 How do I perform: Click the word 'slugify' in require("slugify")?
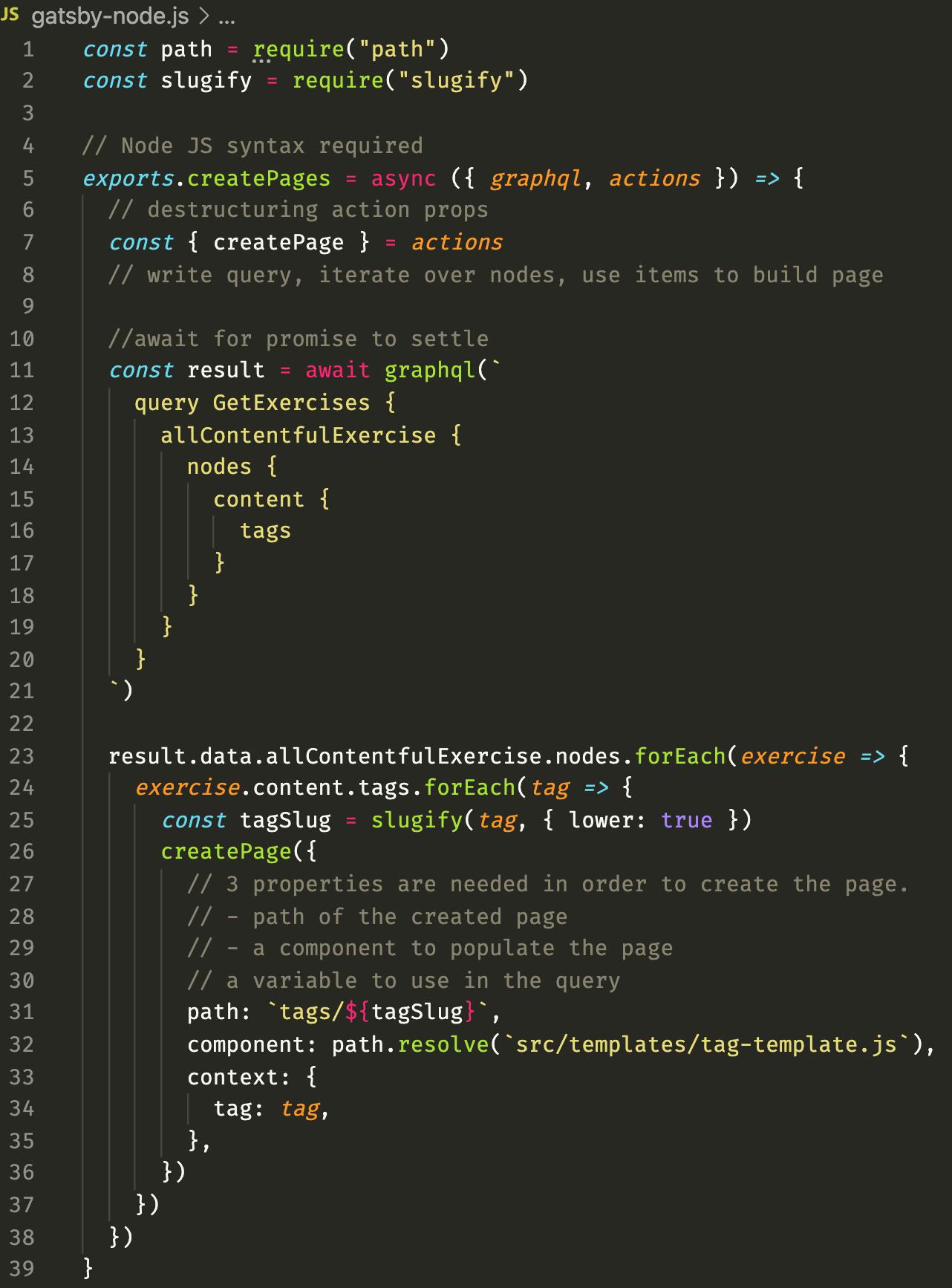pos(457,80)
